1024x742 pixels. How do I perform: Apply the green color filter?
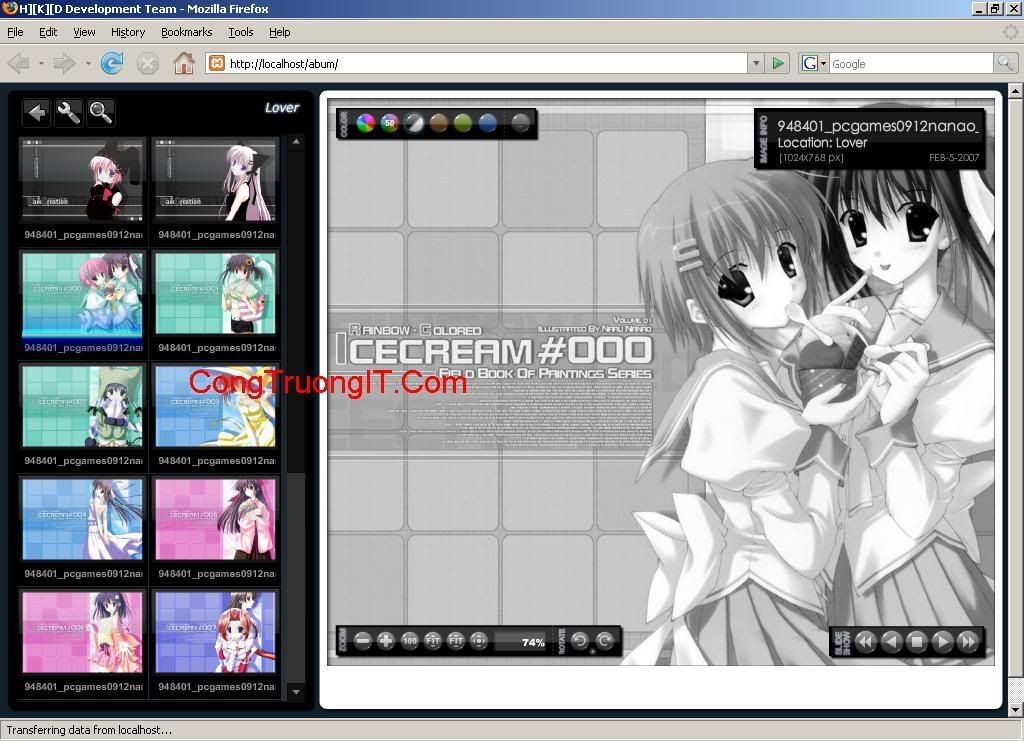(x=462, y=123)
